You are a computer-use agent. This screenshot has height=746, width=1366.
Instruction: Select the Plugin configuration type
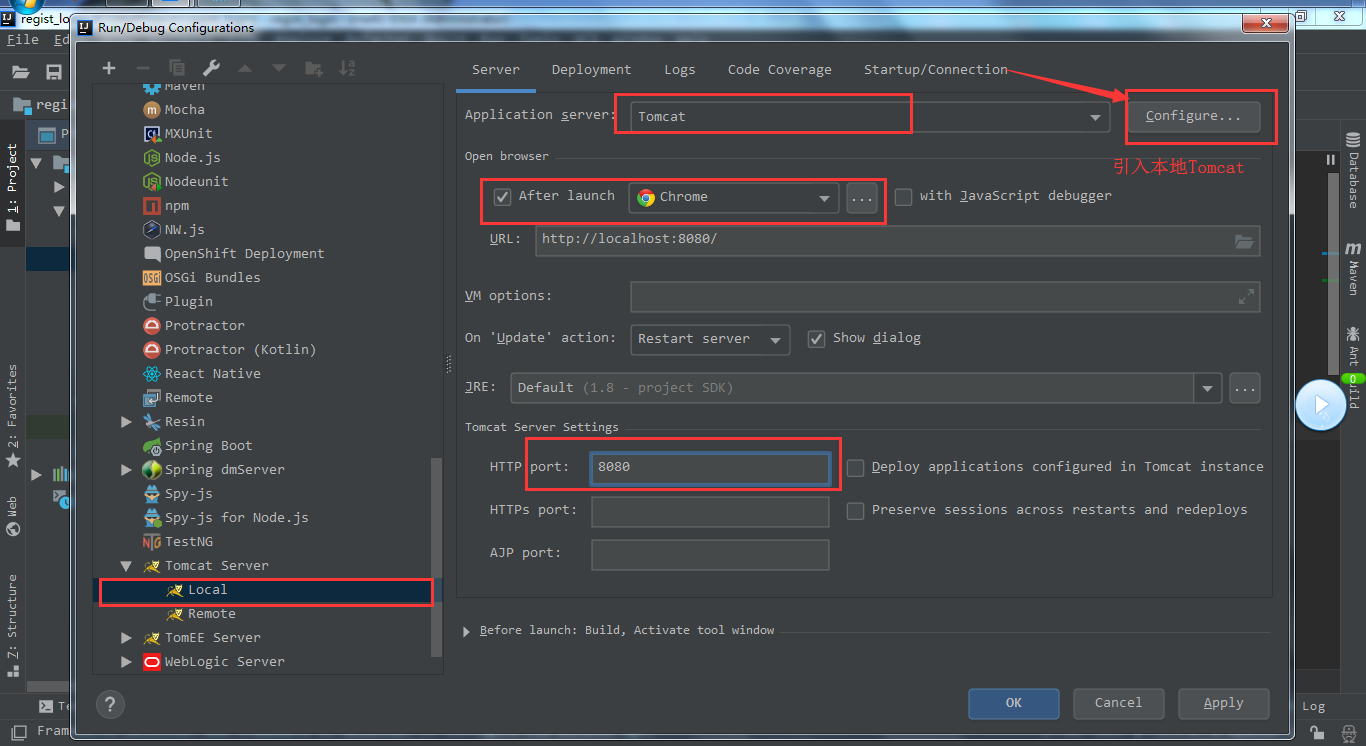(188, 301)
